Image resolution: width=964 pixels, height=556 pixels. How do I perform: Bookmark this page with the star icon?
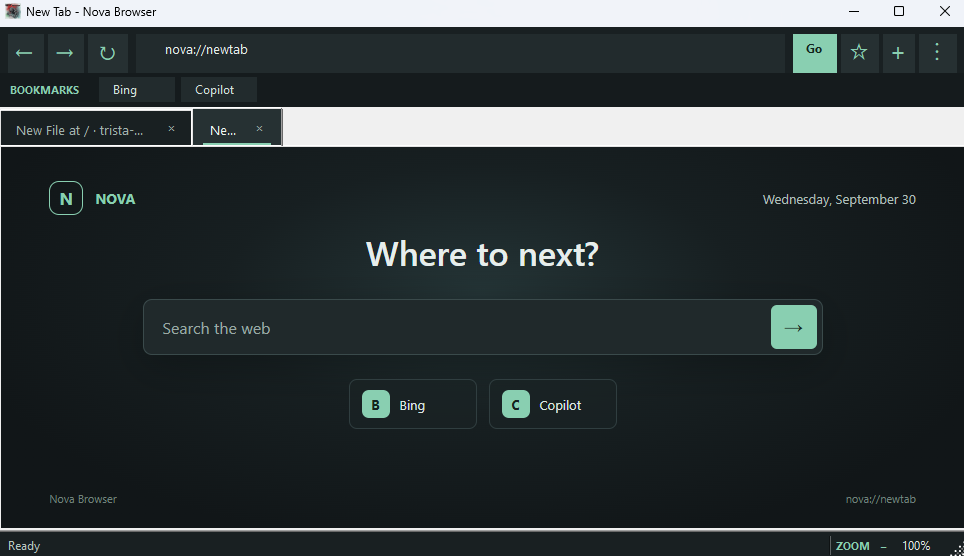pos(859,54)
